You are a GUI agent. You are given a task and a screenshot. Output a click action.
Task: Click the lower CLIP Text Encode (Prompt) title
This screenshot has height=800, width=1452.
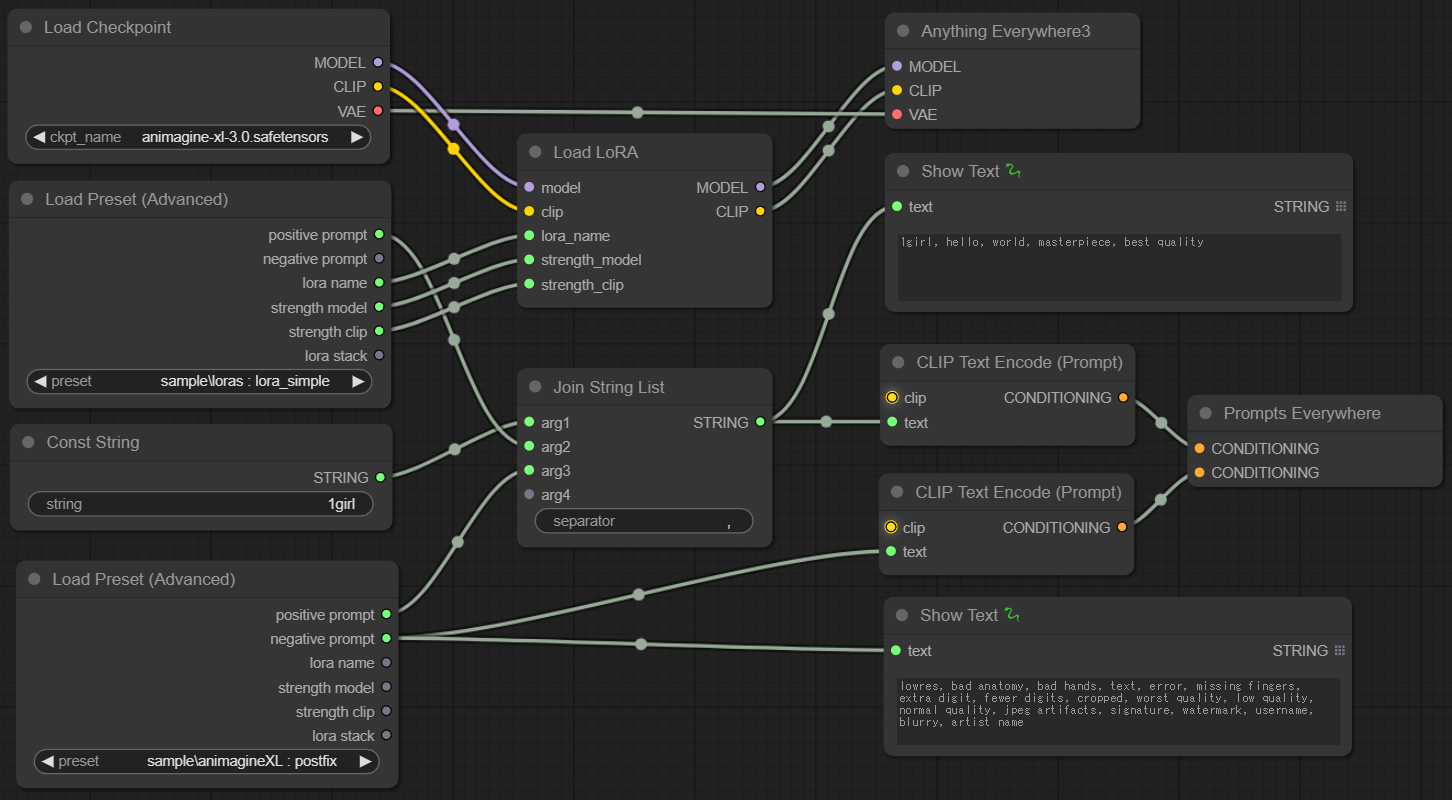(x=1018, y=492)
